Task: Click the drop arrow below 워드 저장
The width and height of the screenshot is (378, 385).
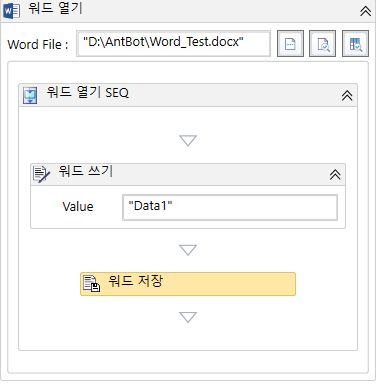Action: pos(188,317)
